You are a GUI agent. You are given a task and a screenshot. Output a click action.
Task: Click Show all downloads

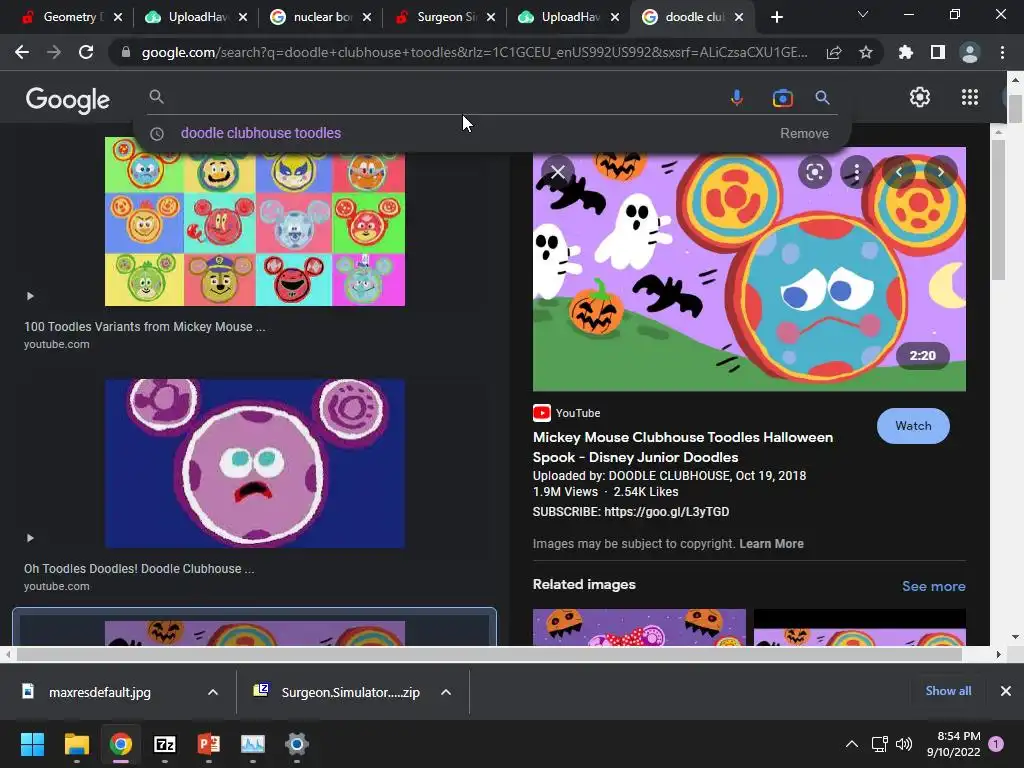tap(948, 691)
